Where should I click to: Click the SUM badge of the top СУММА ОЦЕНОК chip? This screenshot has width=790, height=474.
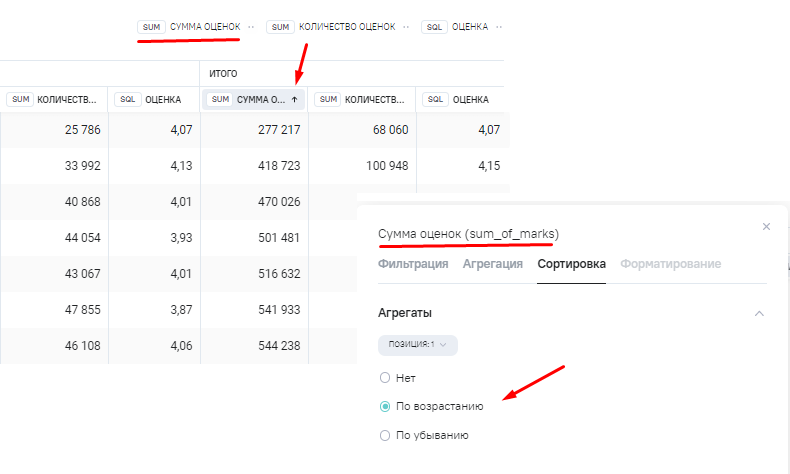[x=152, y=27]
